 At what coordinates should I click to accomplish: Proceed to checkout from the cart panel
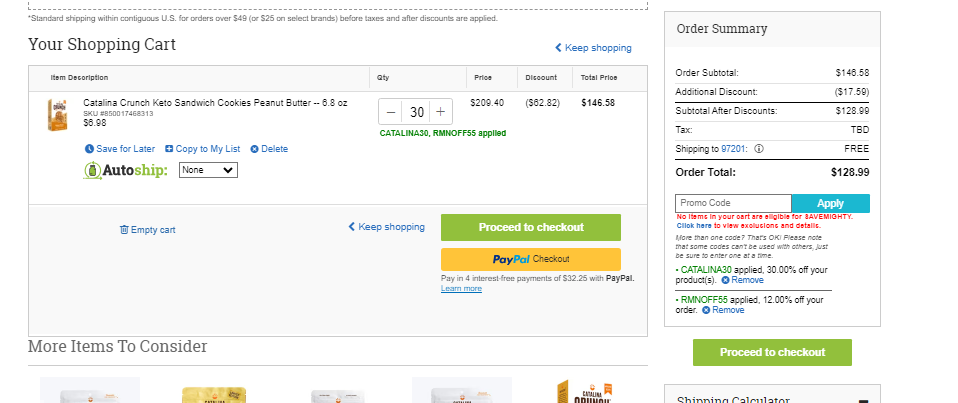pyautogui.click(x=531, y=227)
